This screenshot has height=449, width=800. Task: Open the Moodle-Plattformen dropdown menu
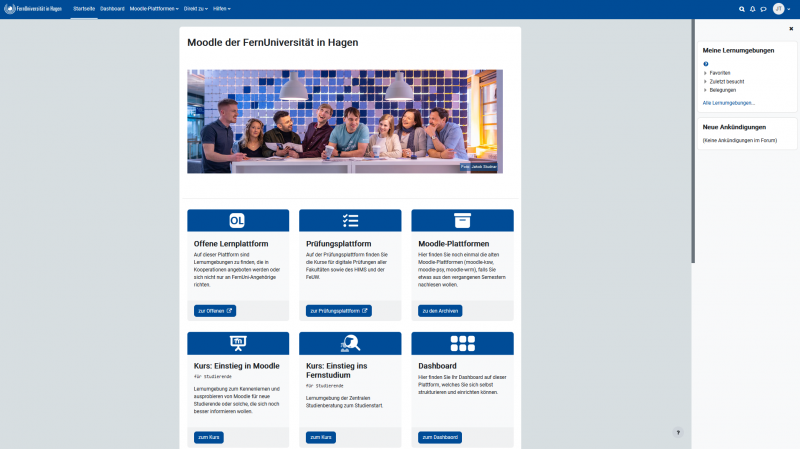(154, 9)
